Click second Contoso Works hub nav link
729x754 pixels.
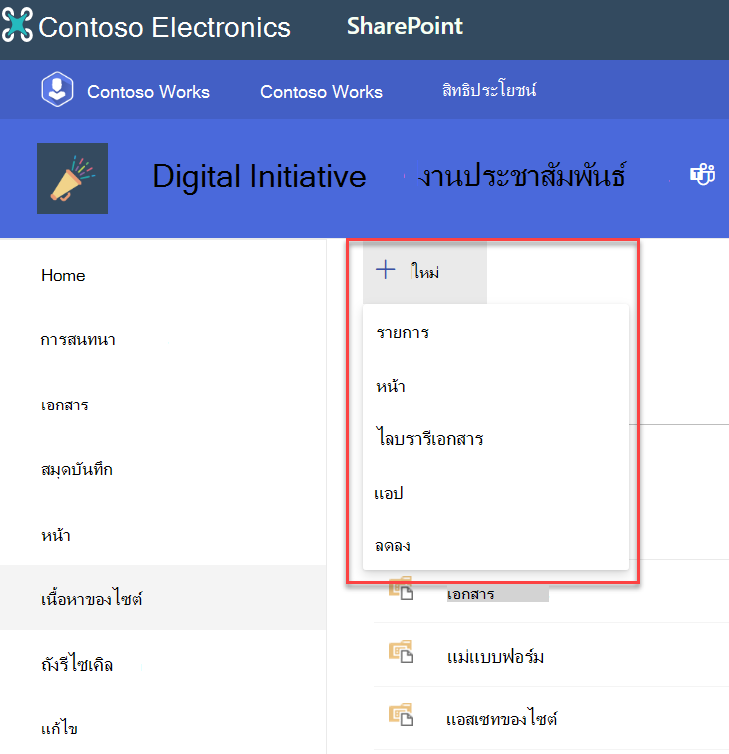point(321,91)
